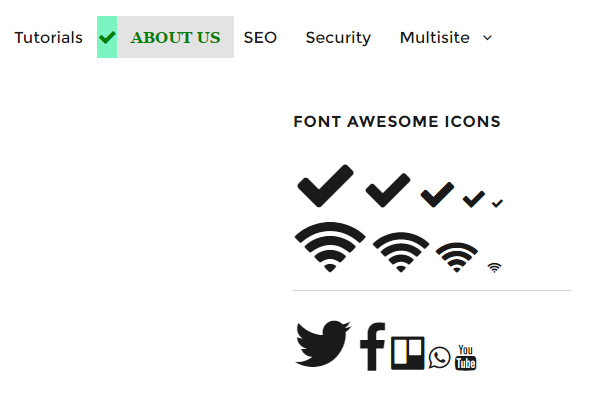This screenshot has height=400, width=600.
Task: Click the YouTube logo icon
Action: [465, 358]
